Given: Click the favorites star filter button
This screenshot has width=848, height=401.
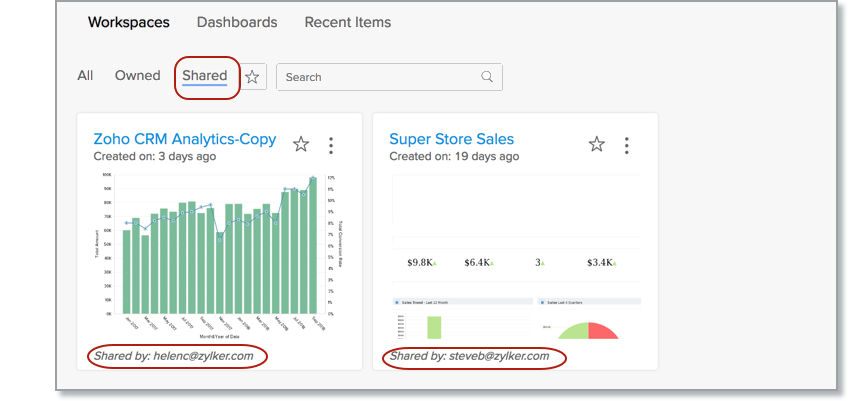Looking at the screenshot, I should point(252,77).
